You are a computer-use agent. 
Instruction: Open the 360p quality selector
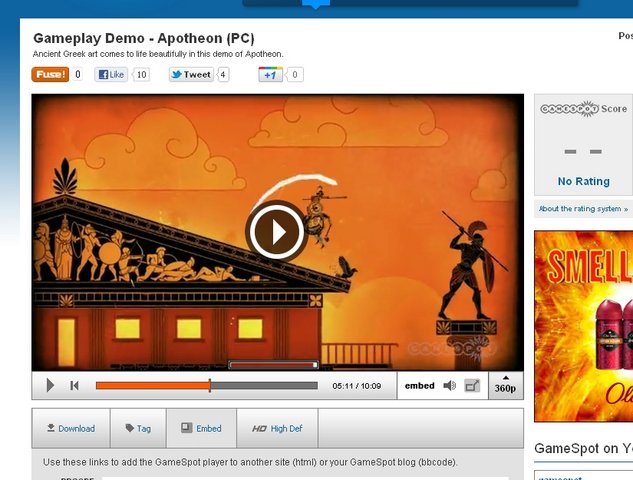click(x=505, y=385)
